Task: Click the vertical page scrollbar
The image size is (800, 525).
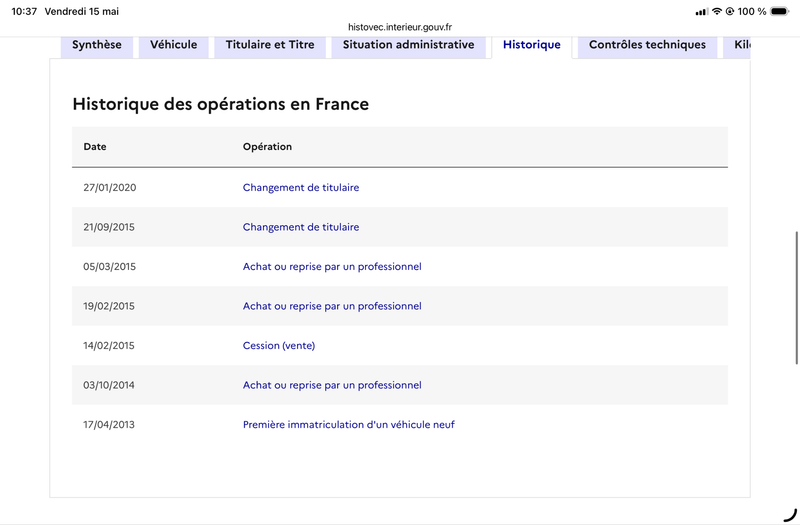Action: click(797, 298)
